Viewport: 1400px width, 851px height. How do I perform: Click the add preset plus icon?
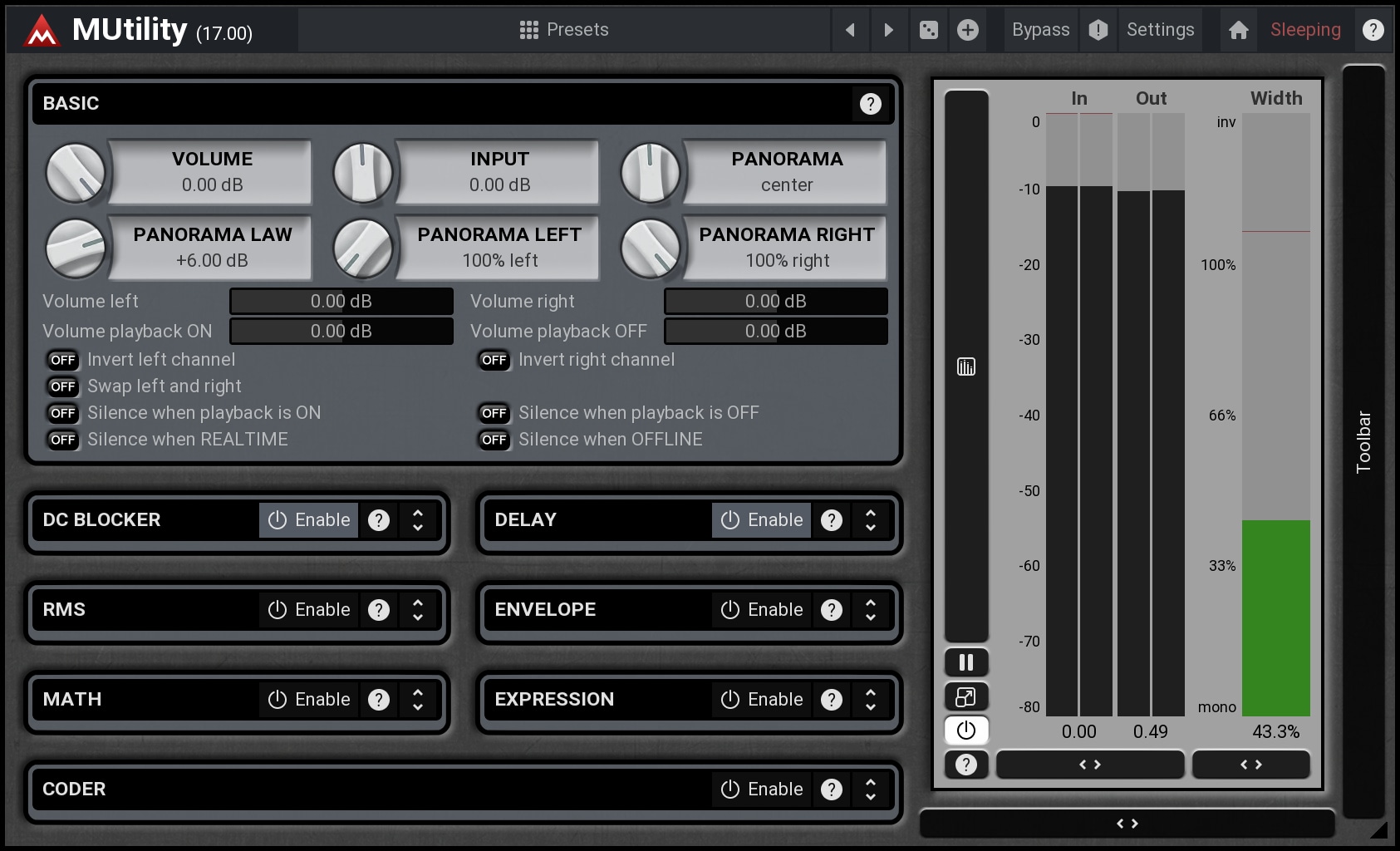pyautogui.click(x=967, y=31)
